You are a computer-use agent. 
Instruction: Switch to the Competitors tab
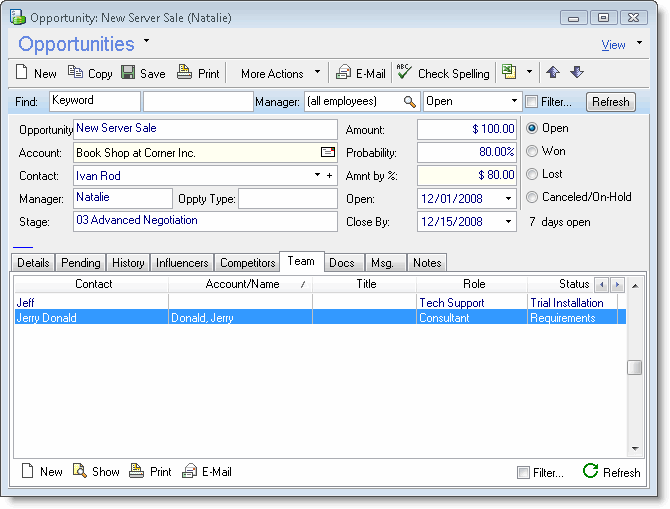coord(247,263)
